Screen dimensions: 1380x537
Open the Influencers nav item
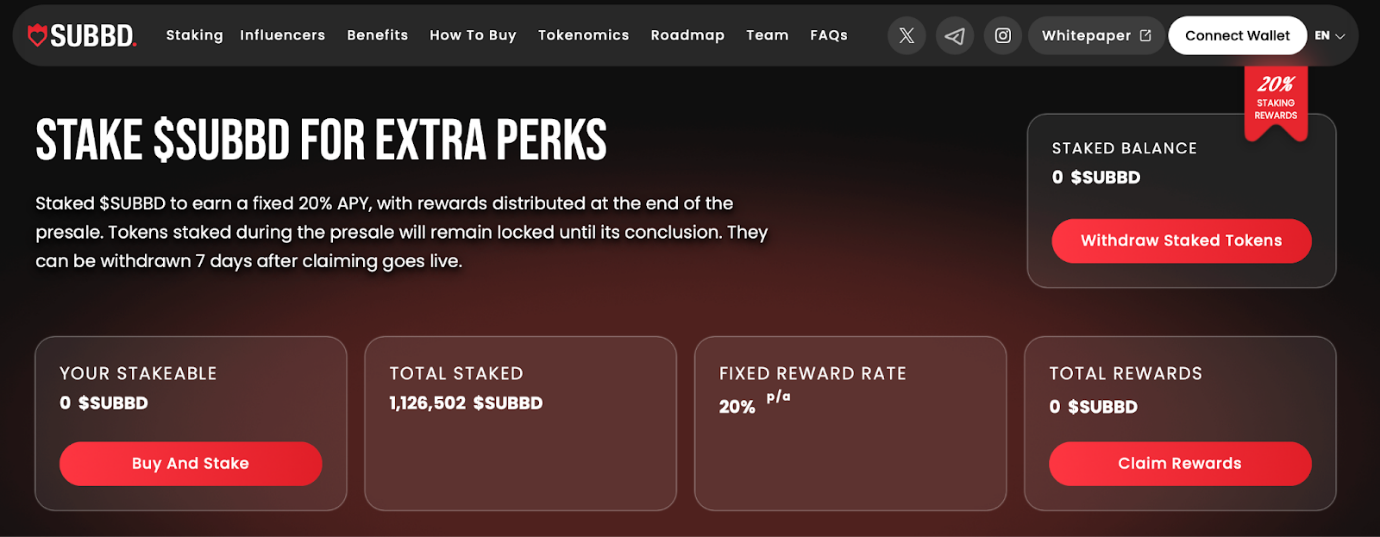point(282,35)
